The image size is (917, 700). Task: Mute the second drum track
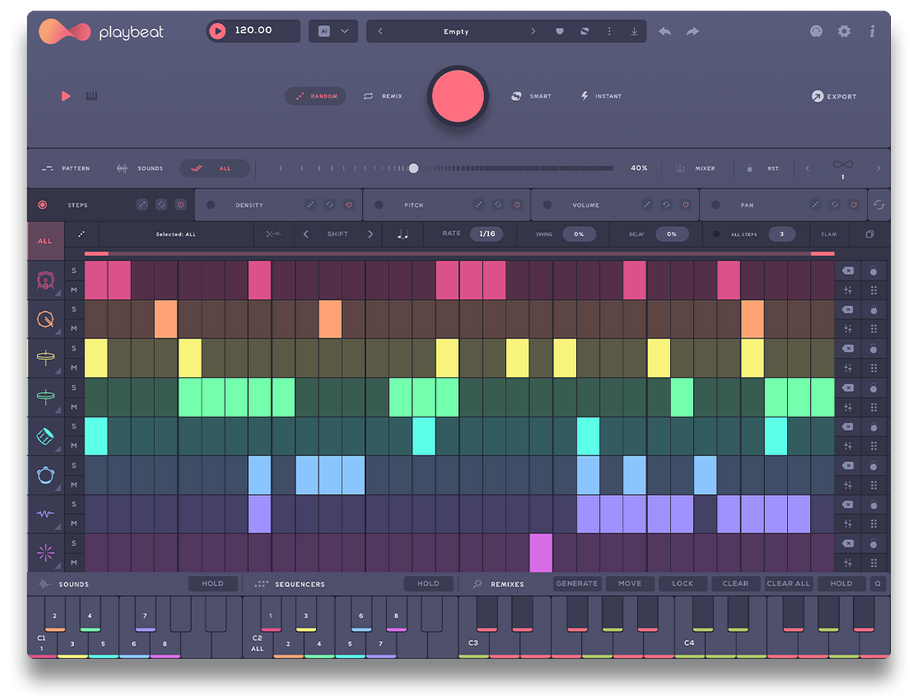coord(74,329)
